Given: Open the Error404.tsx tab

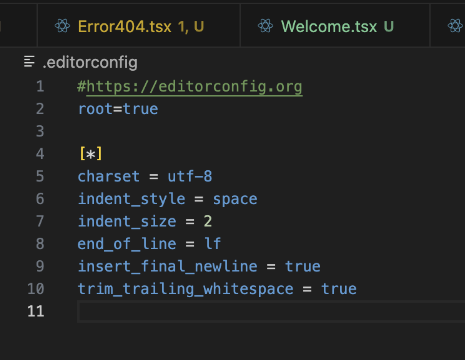Looking at the screenshot, I should coord(139,26).
